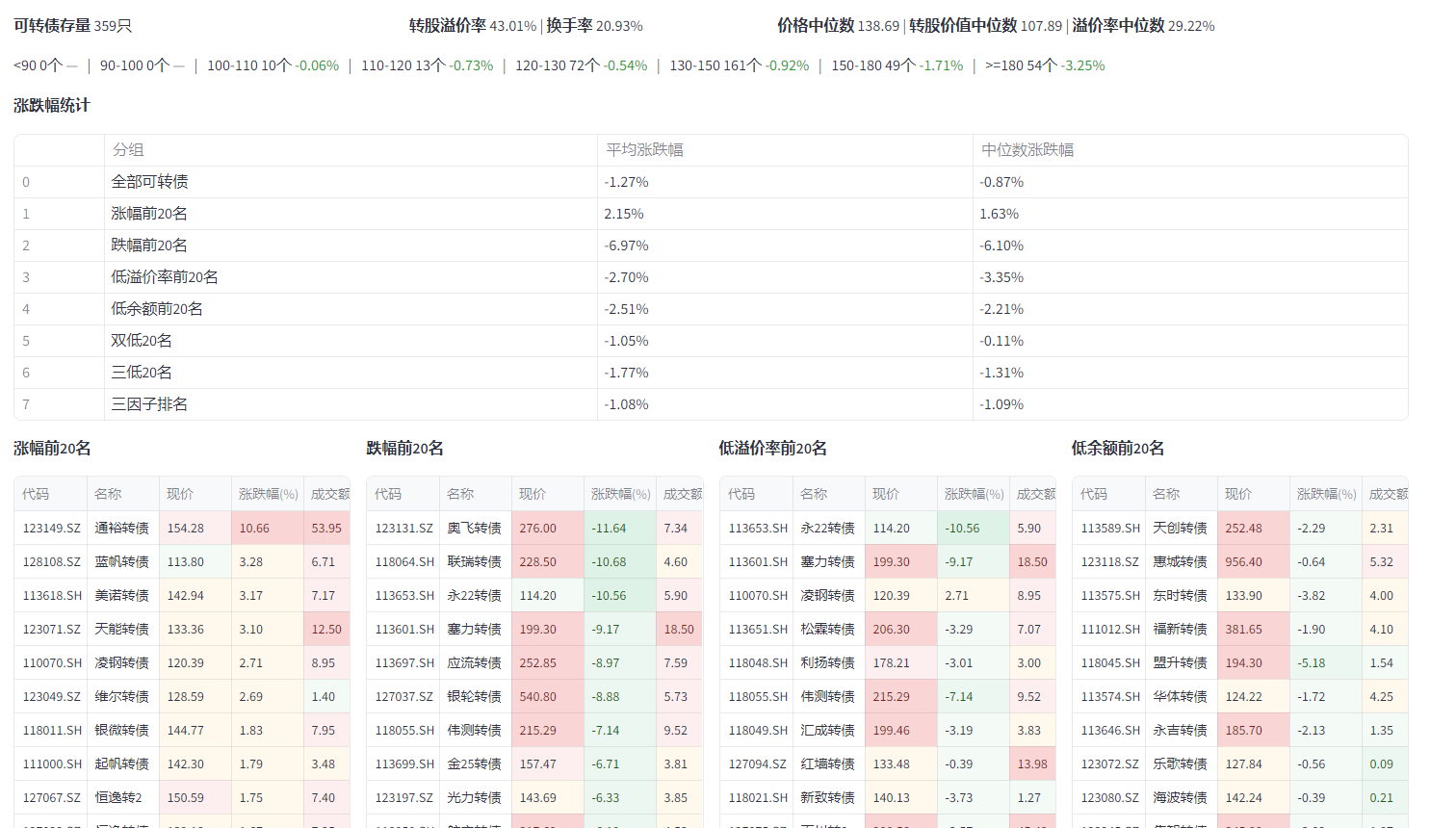The image size is (1456, 828).
Task: Click the >=180 price range count
Action: [1021, 65]
